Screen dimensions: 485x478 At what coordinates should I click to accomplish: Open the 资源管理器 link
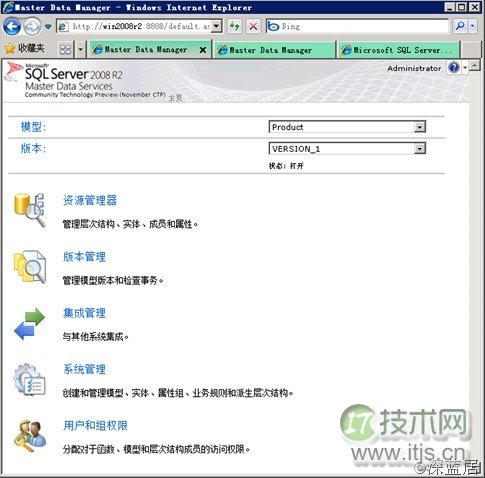(90, 200)
